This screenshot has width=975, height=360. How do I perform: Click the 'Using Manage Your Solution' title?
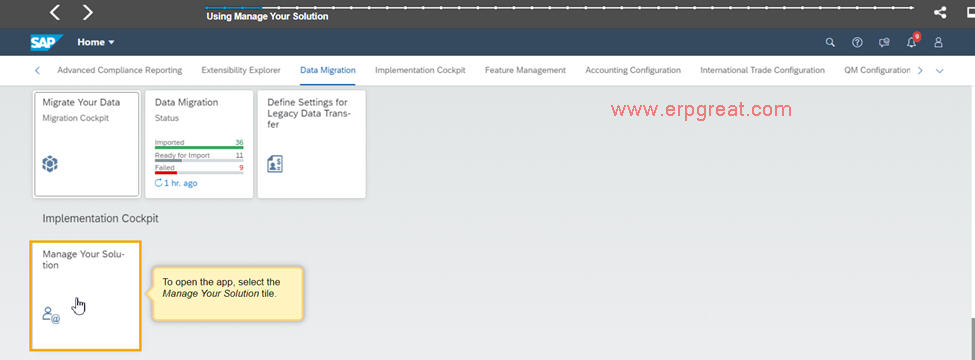pos(267,17)
